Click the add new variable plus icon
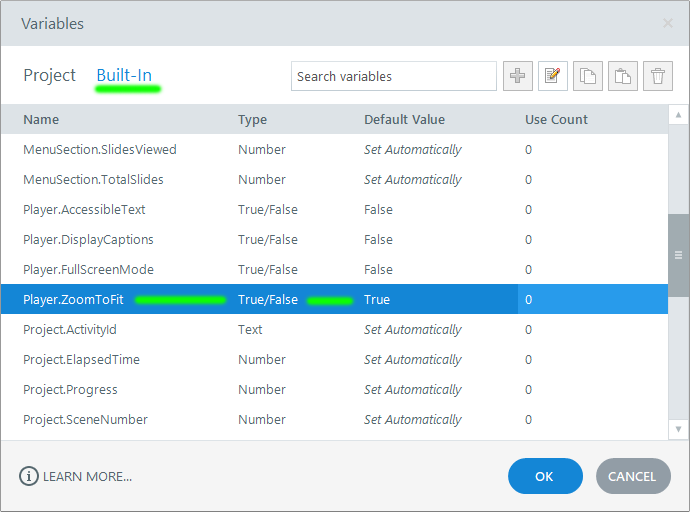Screen dimensions: 690x512 (518, 76)
